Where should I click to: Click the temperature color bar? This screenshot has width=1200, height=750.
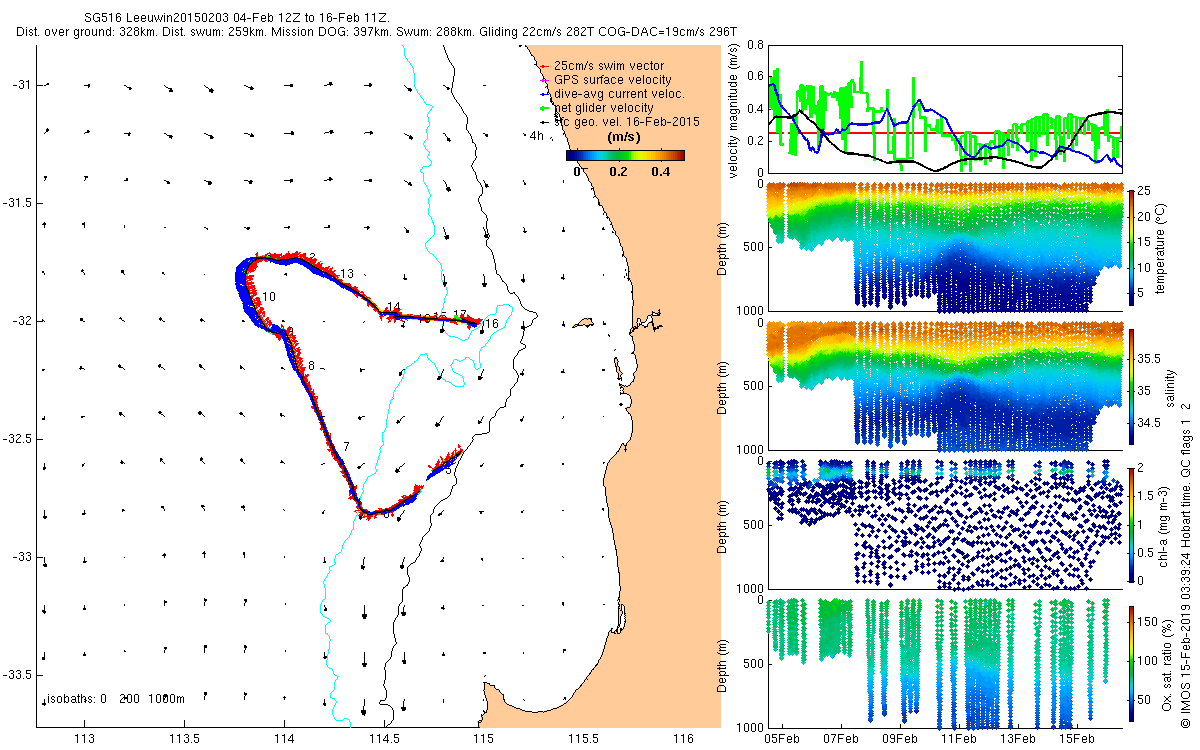coord(1131,248)
